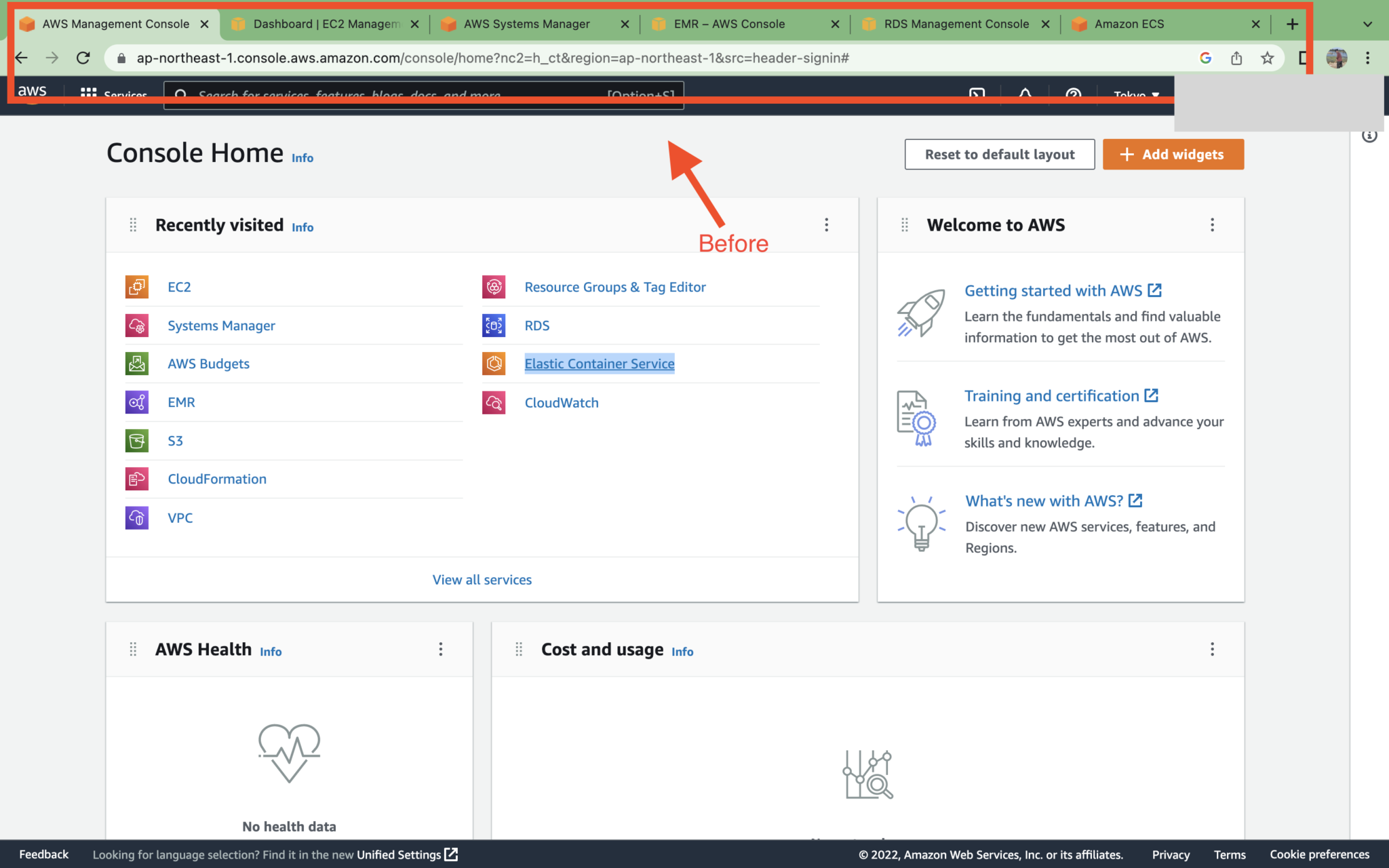Open the VPC service icon
The height and width of the screenshot is (868, 1389).
click(x=136, y=517)
